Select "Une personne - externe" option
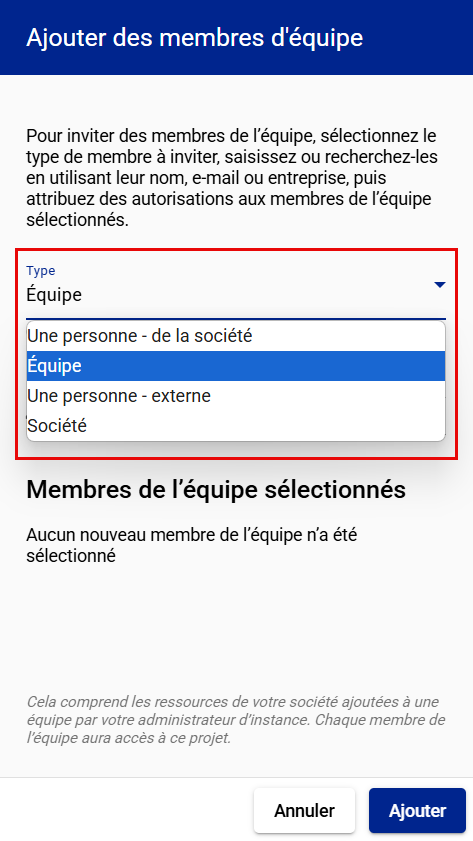Viewport: 473px width, 841px height. point(236,396)
